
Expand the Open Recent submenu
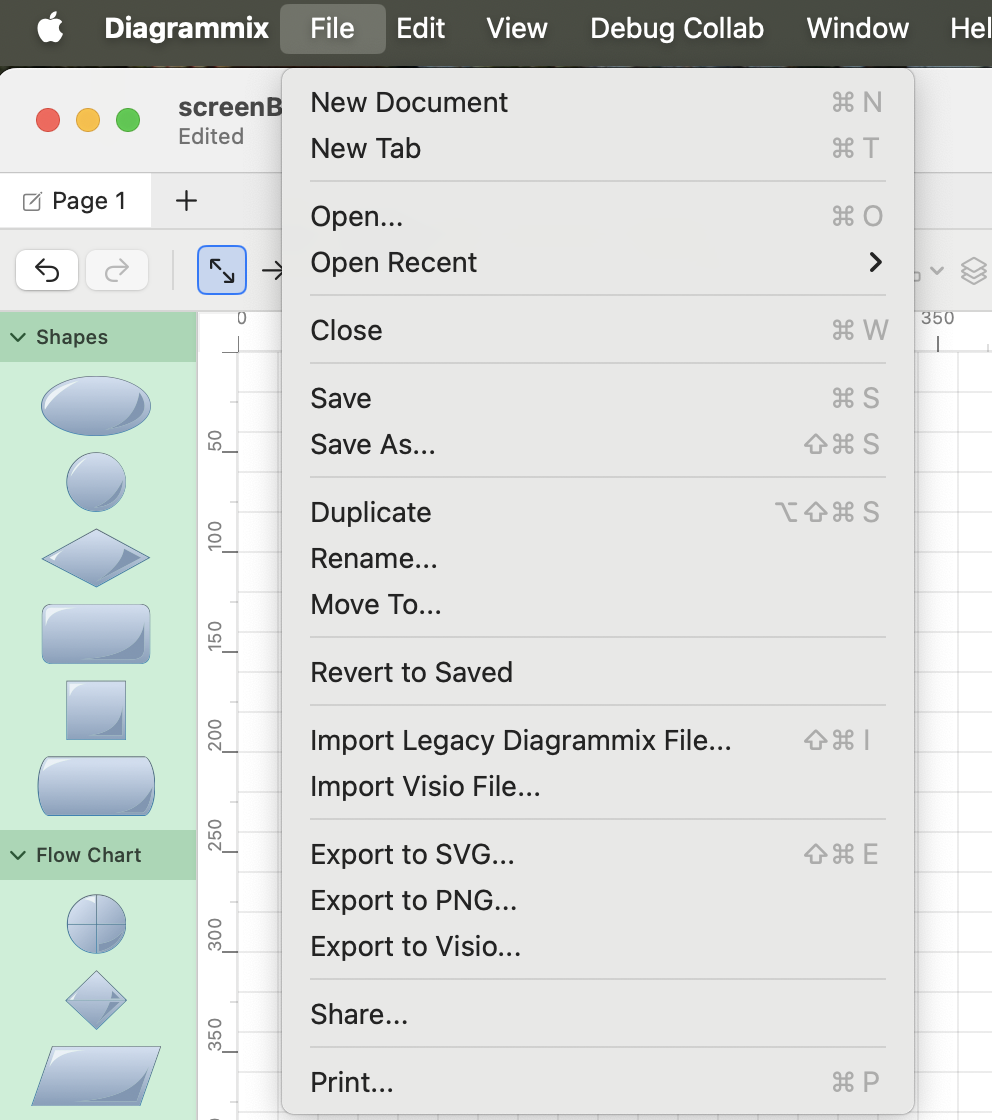tap(597, 263)
